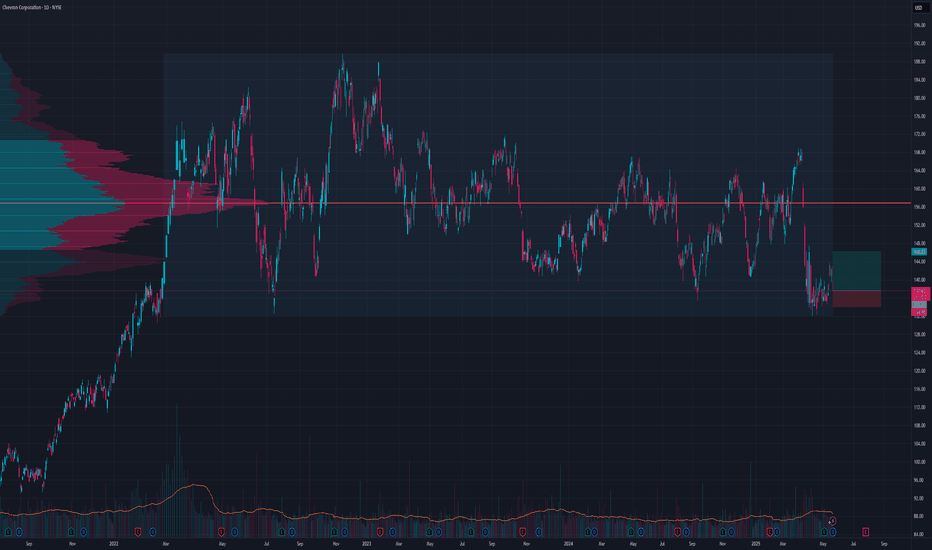Click the lightning icon at latest volume bar
Screen dimensions: 932x550
point(833,521)
